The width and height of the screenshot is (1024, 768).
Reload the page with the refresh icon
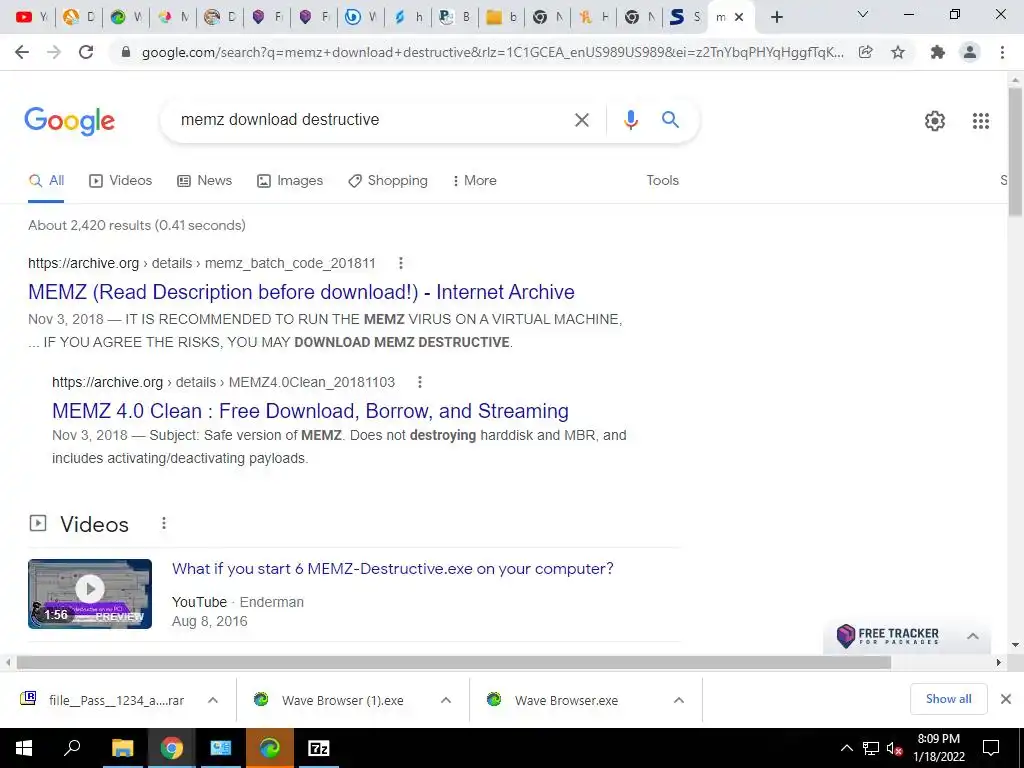point(86,52)
